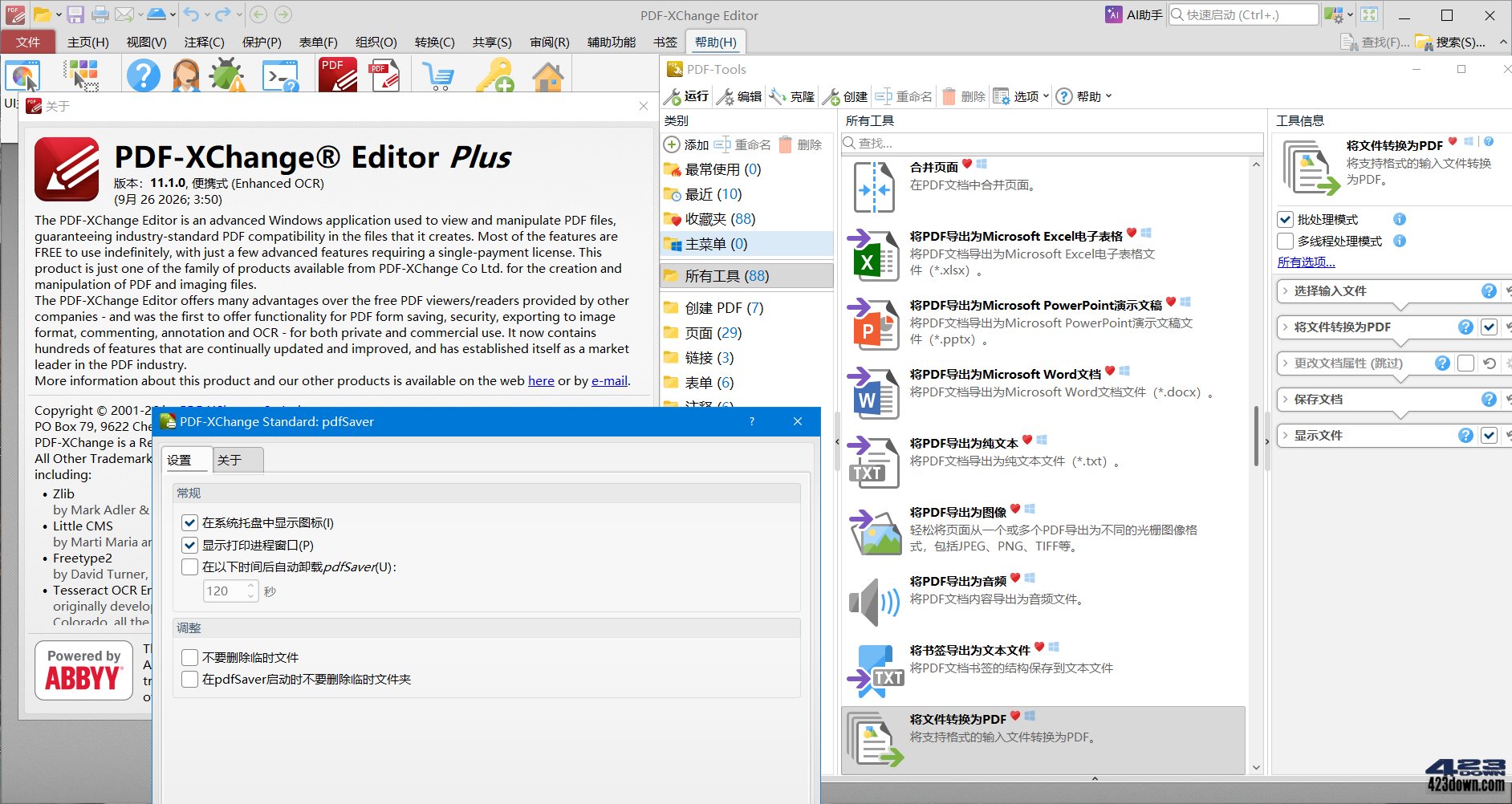Click info icon beside 多线程处理模式

(1400, 241)
